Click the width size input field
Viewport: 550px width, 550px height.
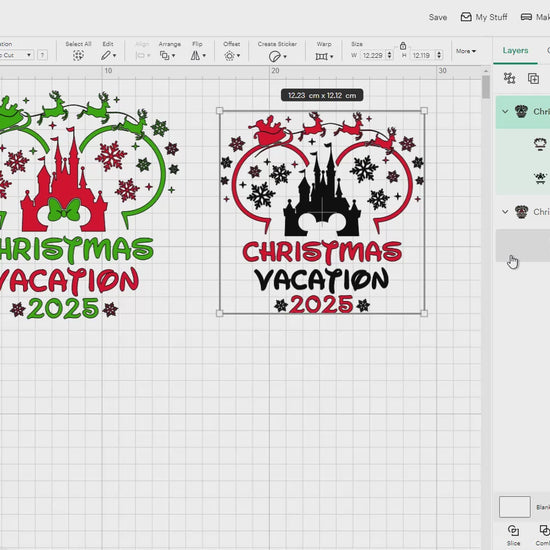tap(373, 55)
